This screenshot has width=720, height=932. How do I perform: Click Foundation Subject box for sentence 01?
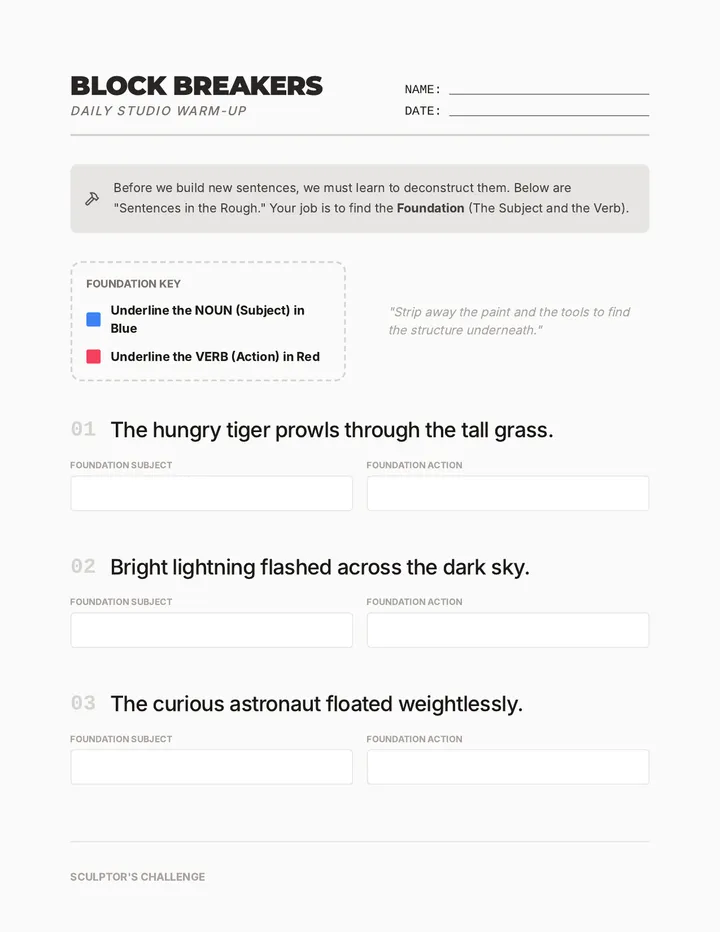coord(212,493)
